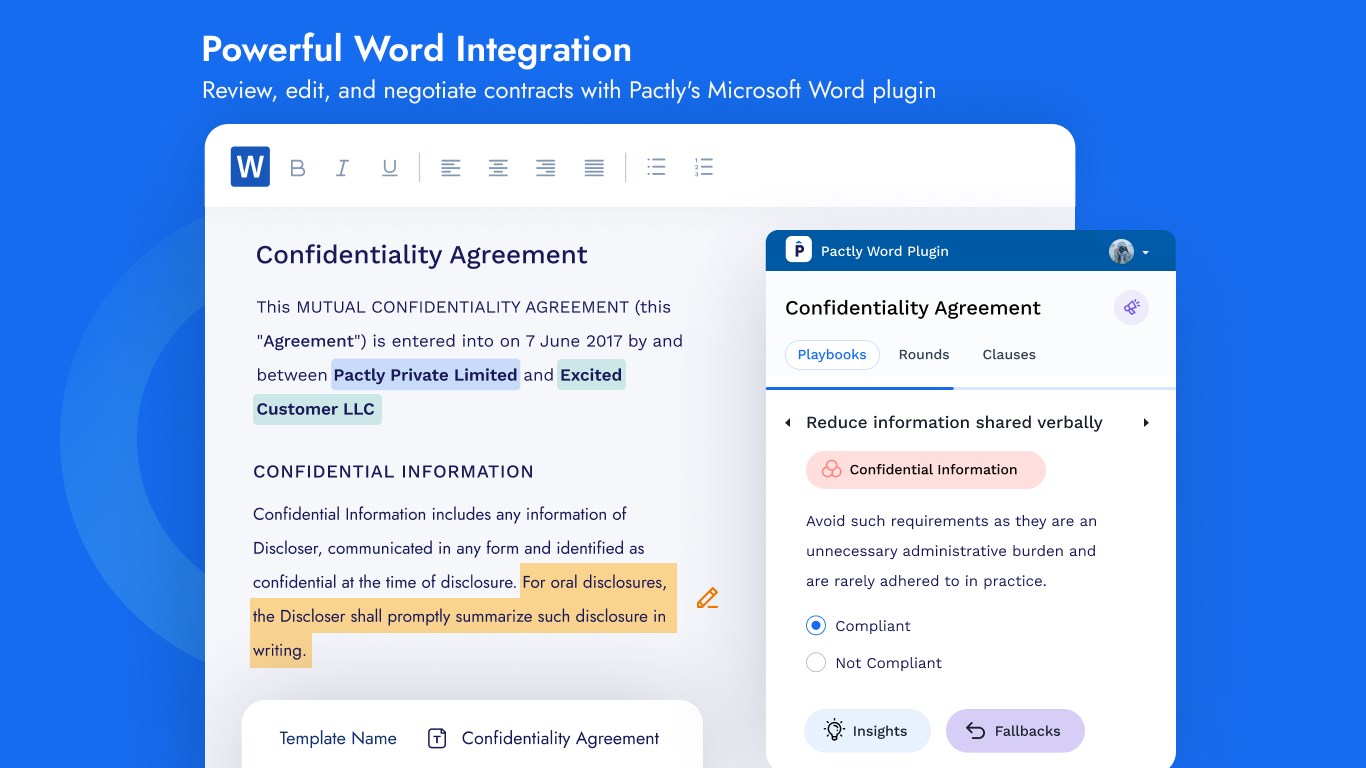Justify the paragraph text
This screenshot has height=768, width=1366.
click(x=594, y=168)
